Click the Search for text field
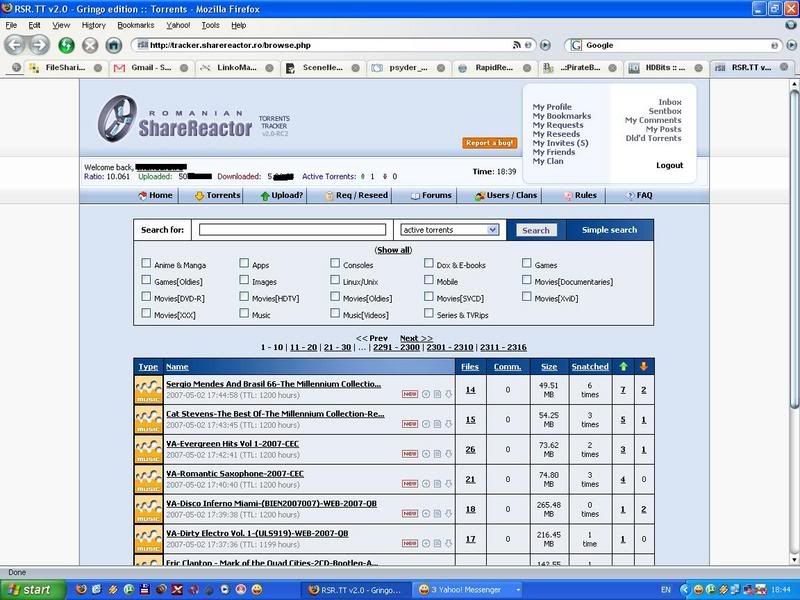This screenshot has height=600, width=800. point(292,230)
